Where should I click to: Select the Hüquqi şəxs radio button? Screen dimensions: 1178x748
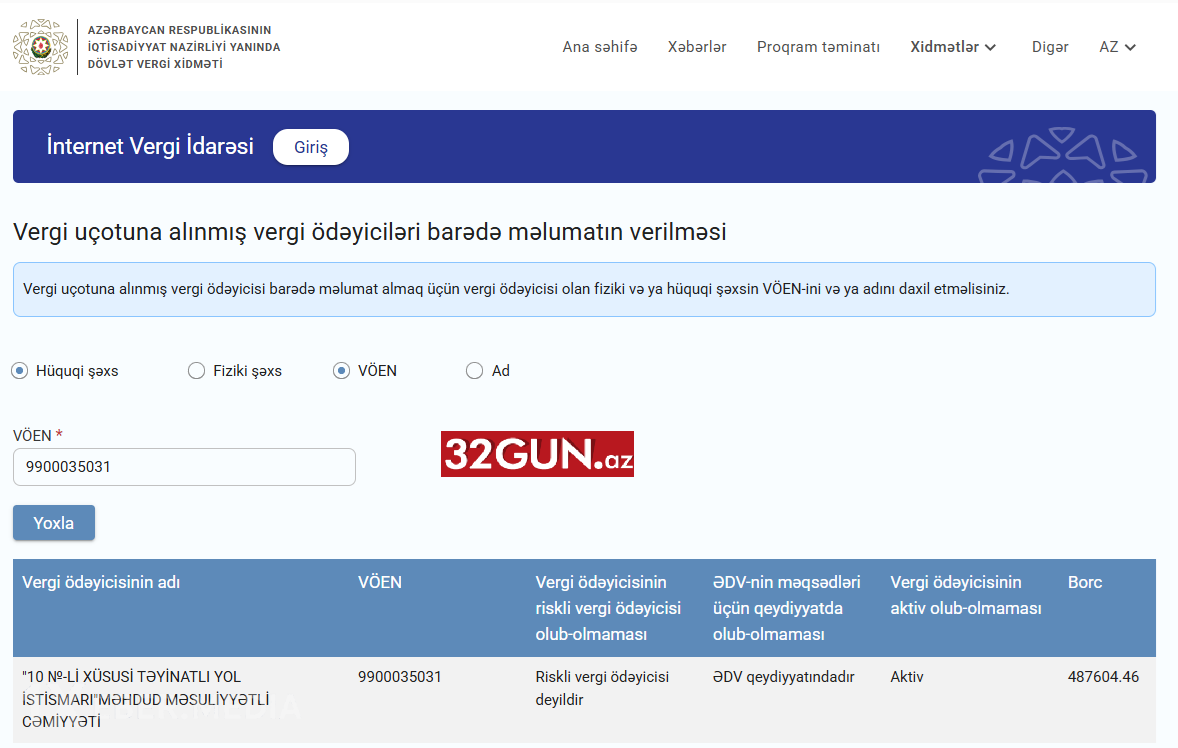(20, 371)
